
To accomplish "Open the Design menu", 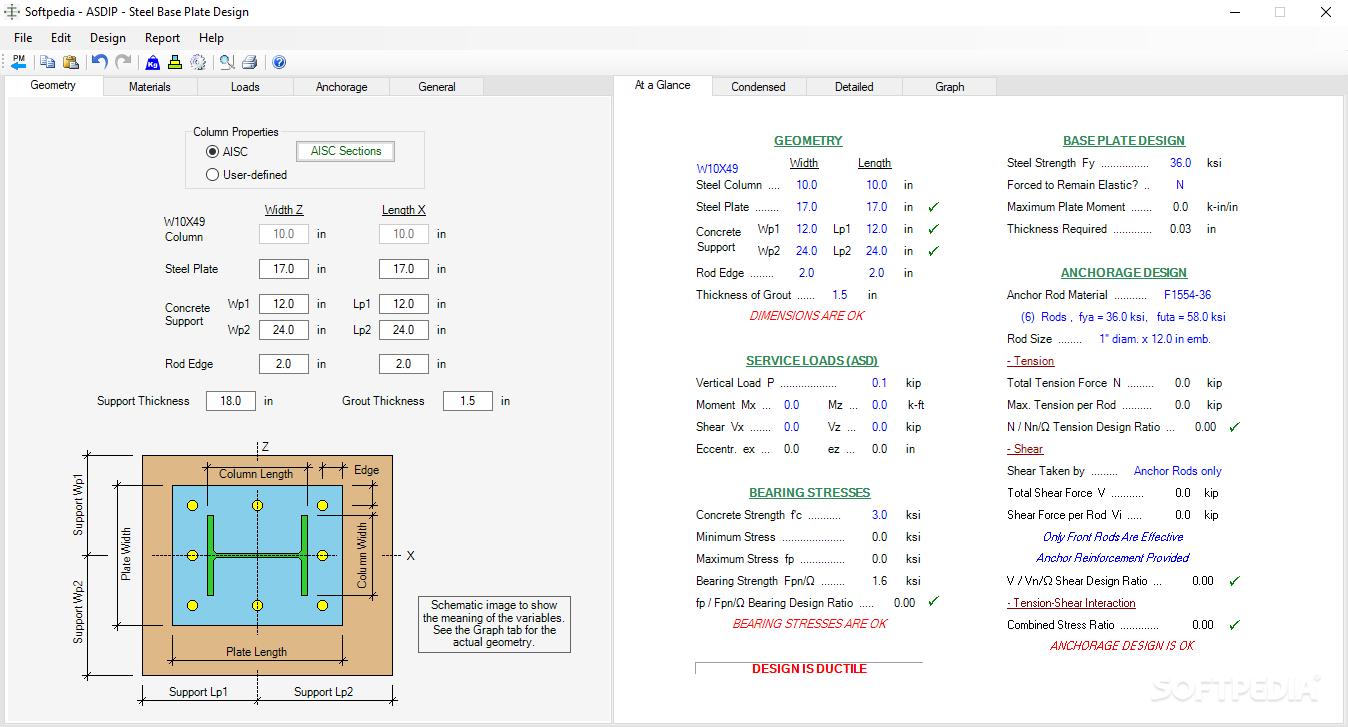I will point(108,38).
